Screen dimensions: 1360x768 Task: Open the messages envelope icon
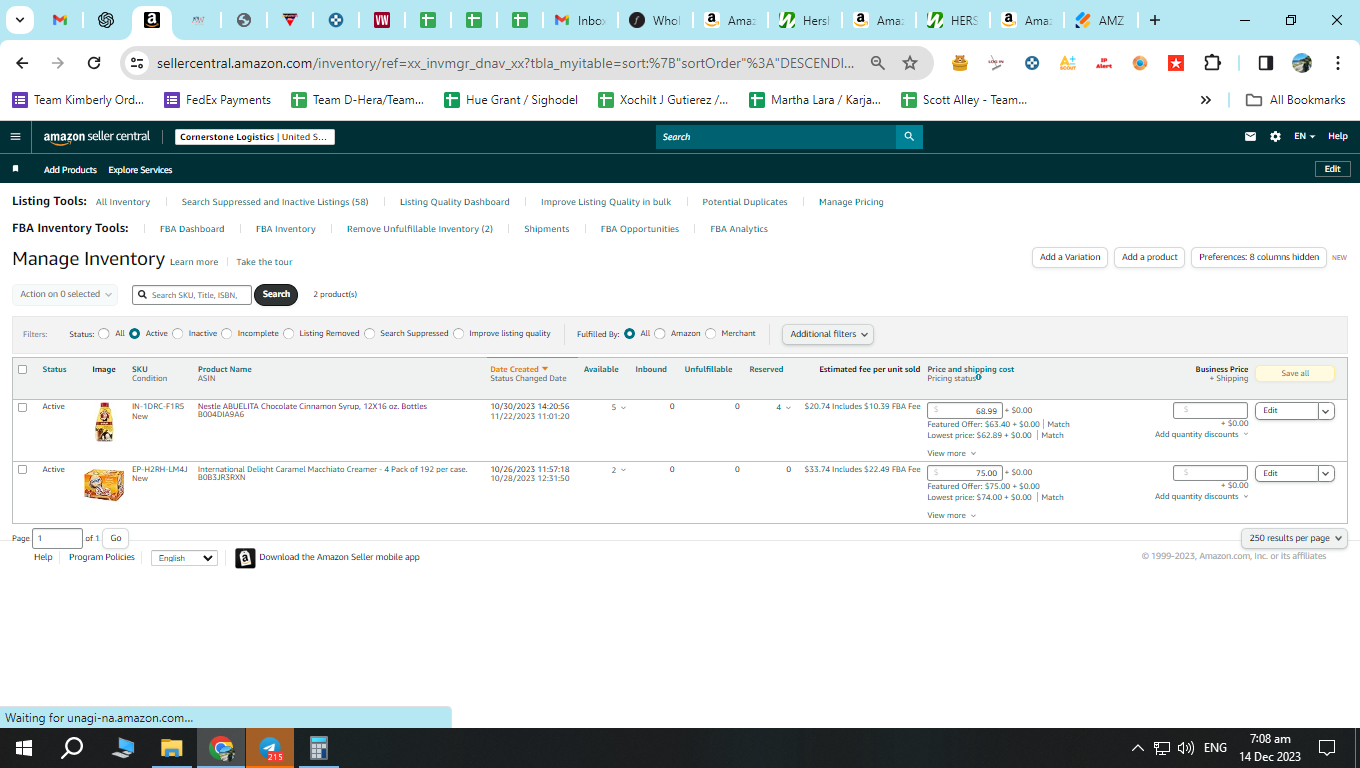1250,137
